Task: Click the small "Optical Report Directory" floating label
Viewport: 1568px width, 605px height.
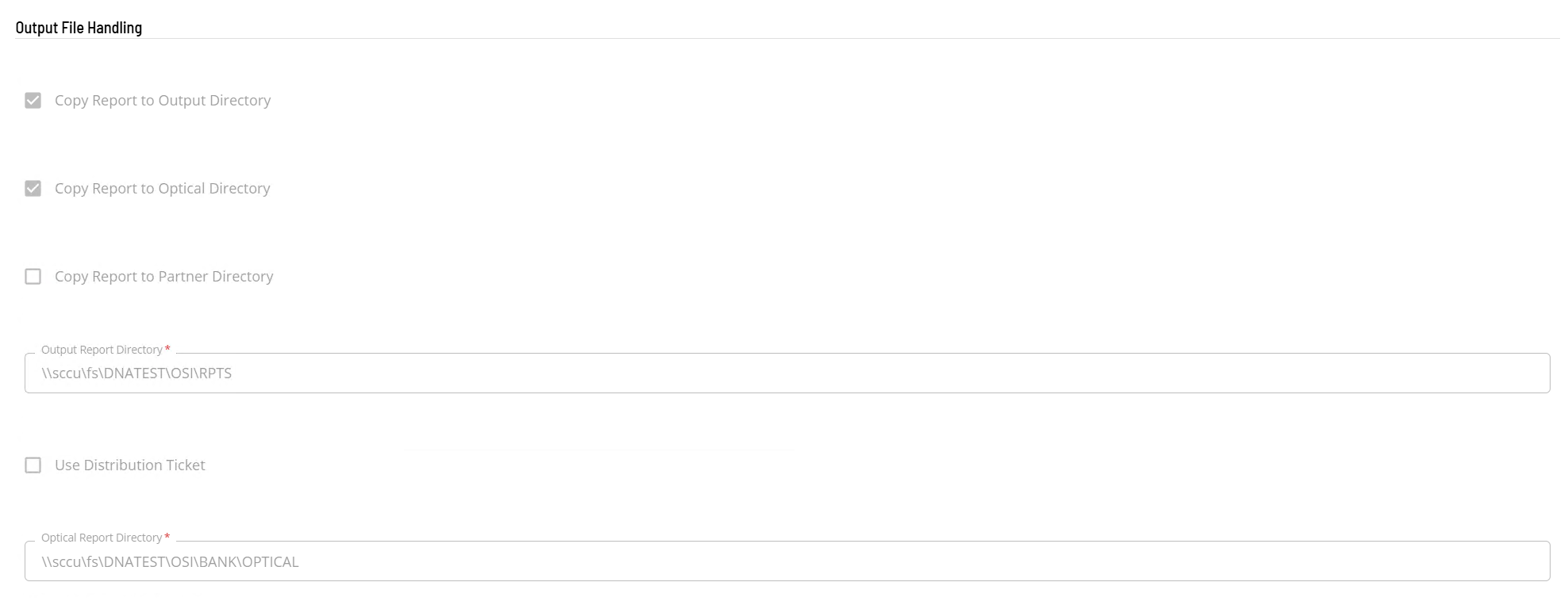Action: 102,538
